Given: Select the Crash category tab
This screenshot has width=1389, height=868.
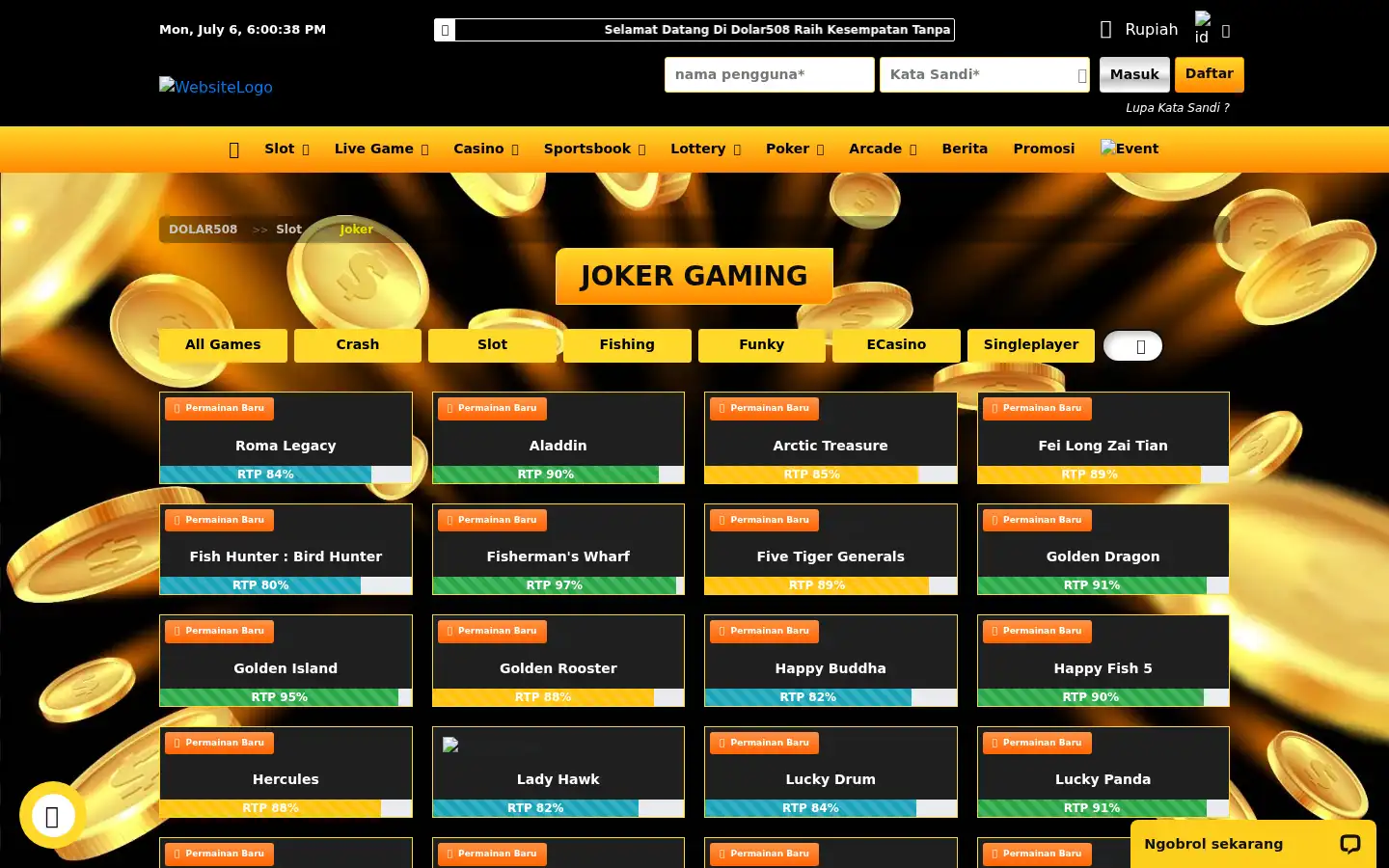Looking at the screenshot, I should coord(358,345).
